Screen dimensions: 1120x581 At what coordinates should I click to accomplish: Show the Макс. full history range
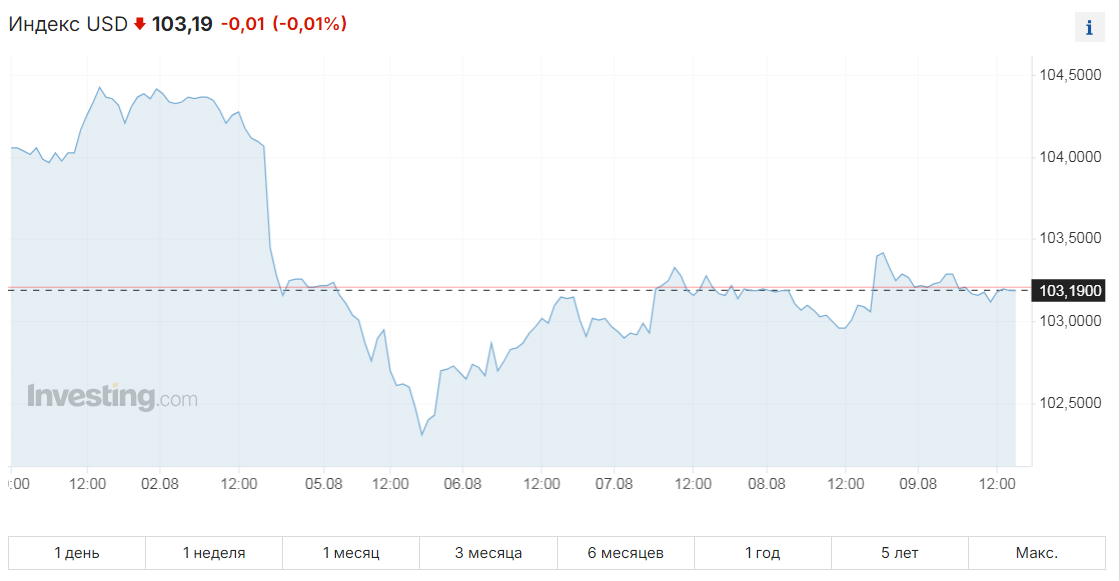1036,552
